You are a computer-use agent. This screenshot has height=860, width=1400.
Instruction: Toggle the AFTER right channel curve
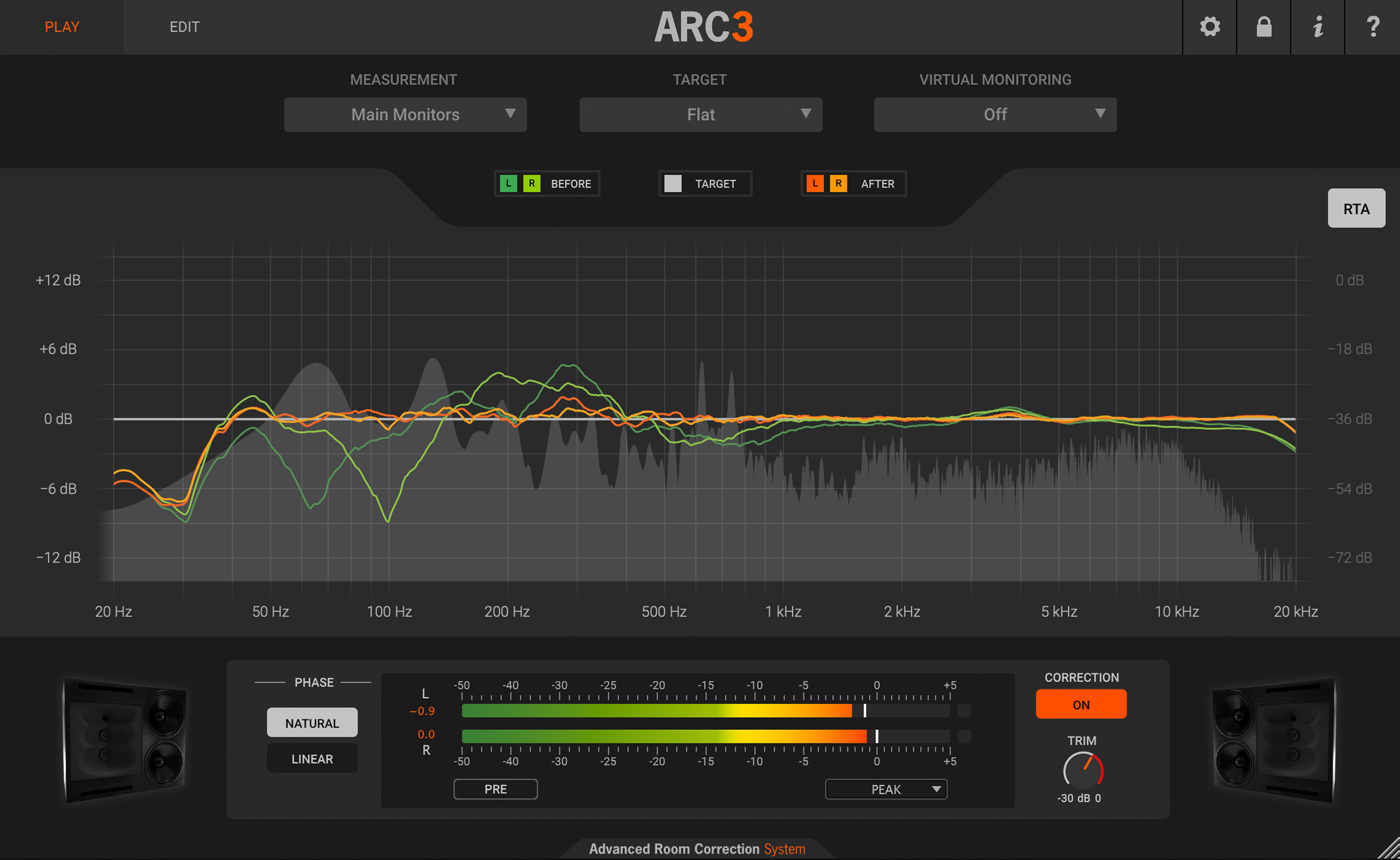tap(838, 183)
